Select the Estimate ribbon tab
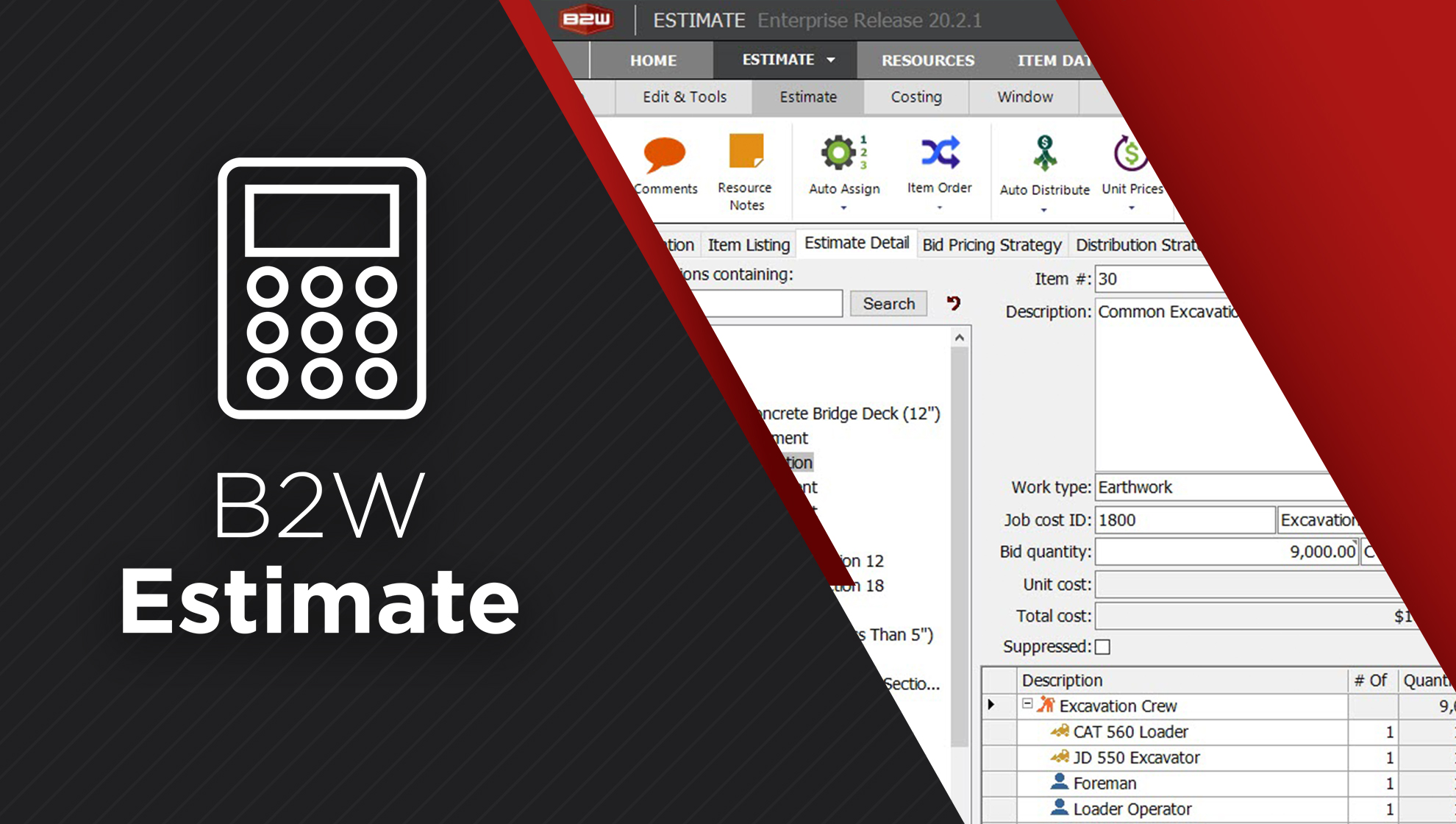The image size is (1456, 824). 808,97
